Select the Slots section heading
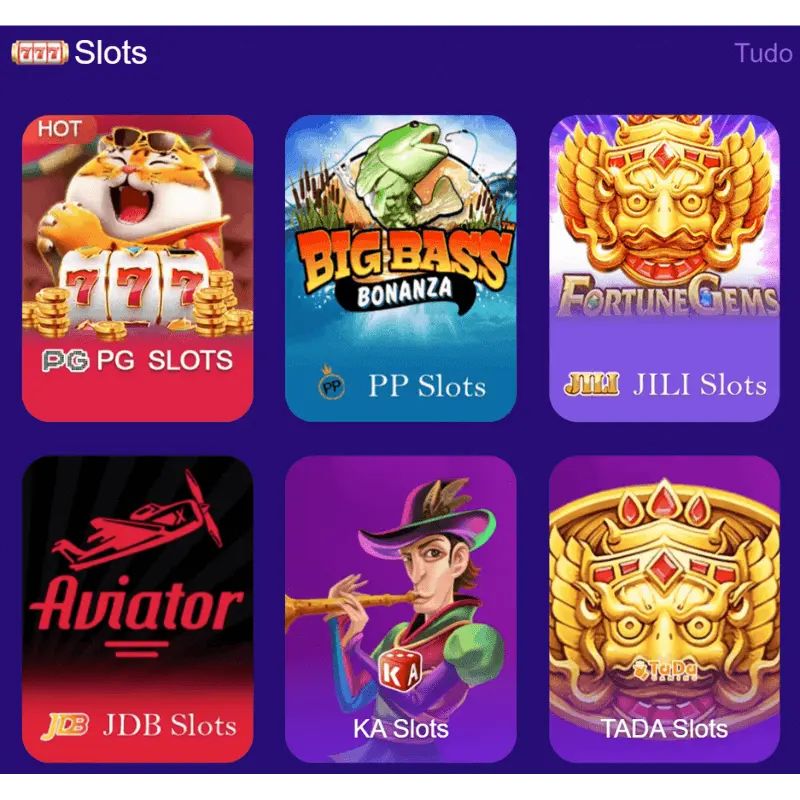 (x=111, y=53)
